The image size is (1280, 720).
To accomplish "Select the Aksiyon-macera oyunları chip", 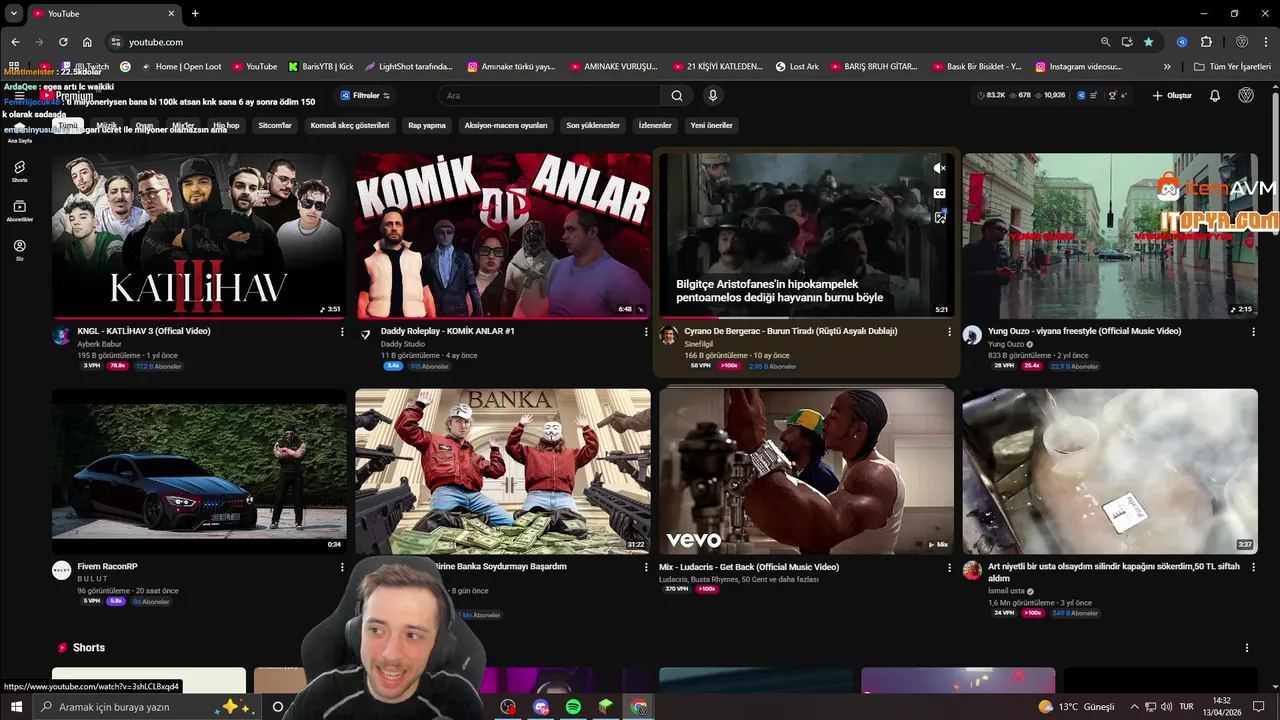I will pos(506,126).
